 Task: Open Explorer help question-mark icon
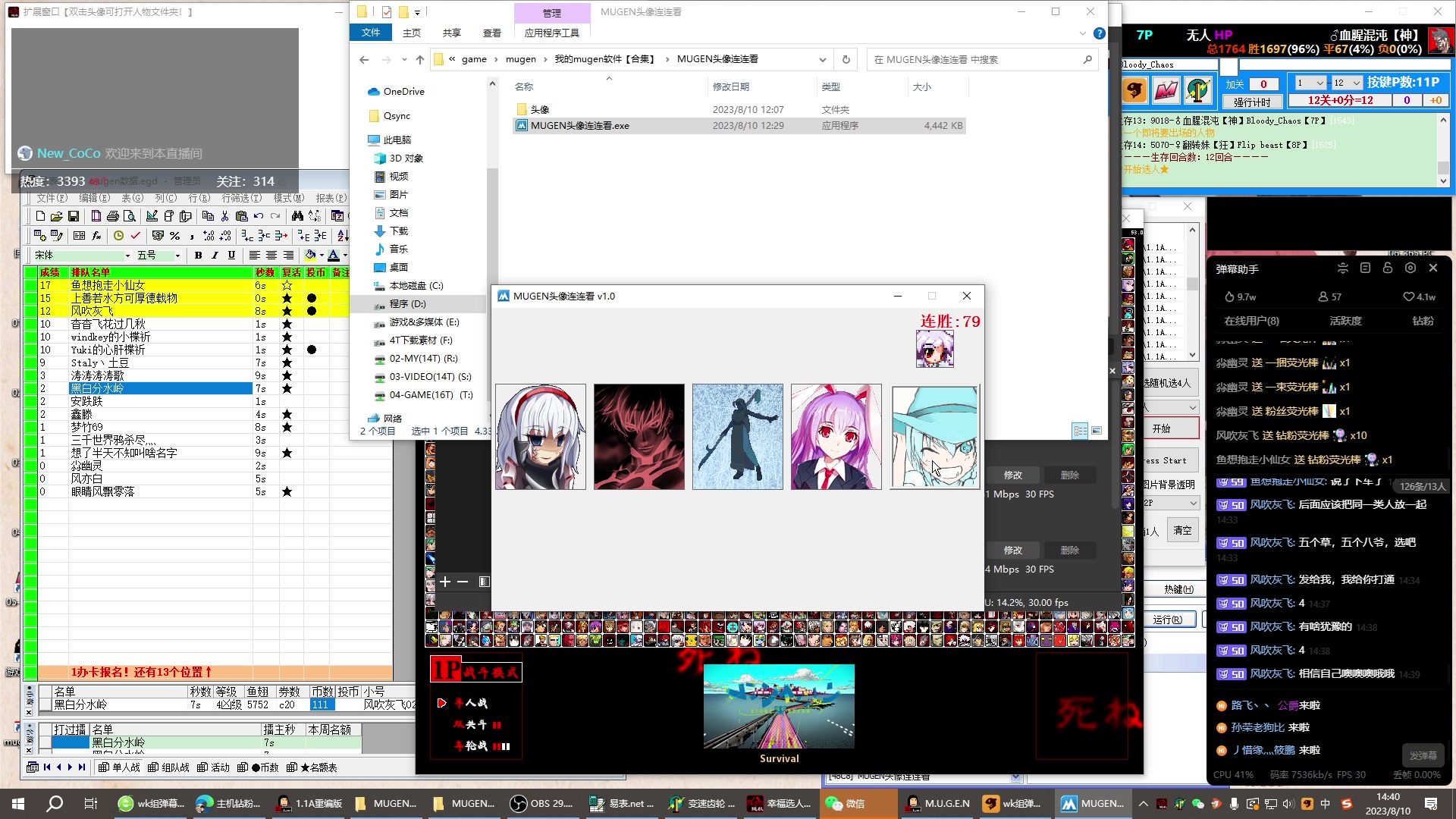[1100, 33]
